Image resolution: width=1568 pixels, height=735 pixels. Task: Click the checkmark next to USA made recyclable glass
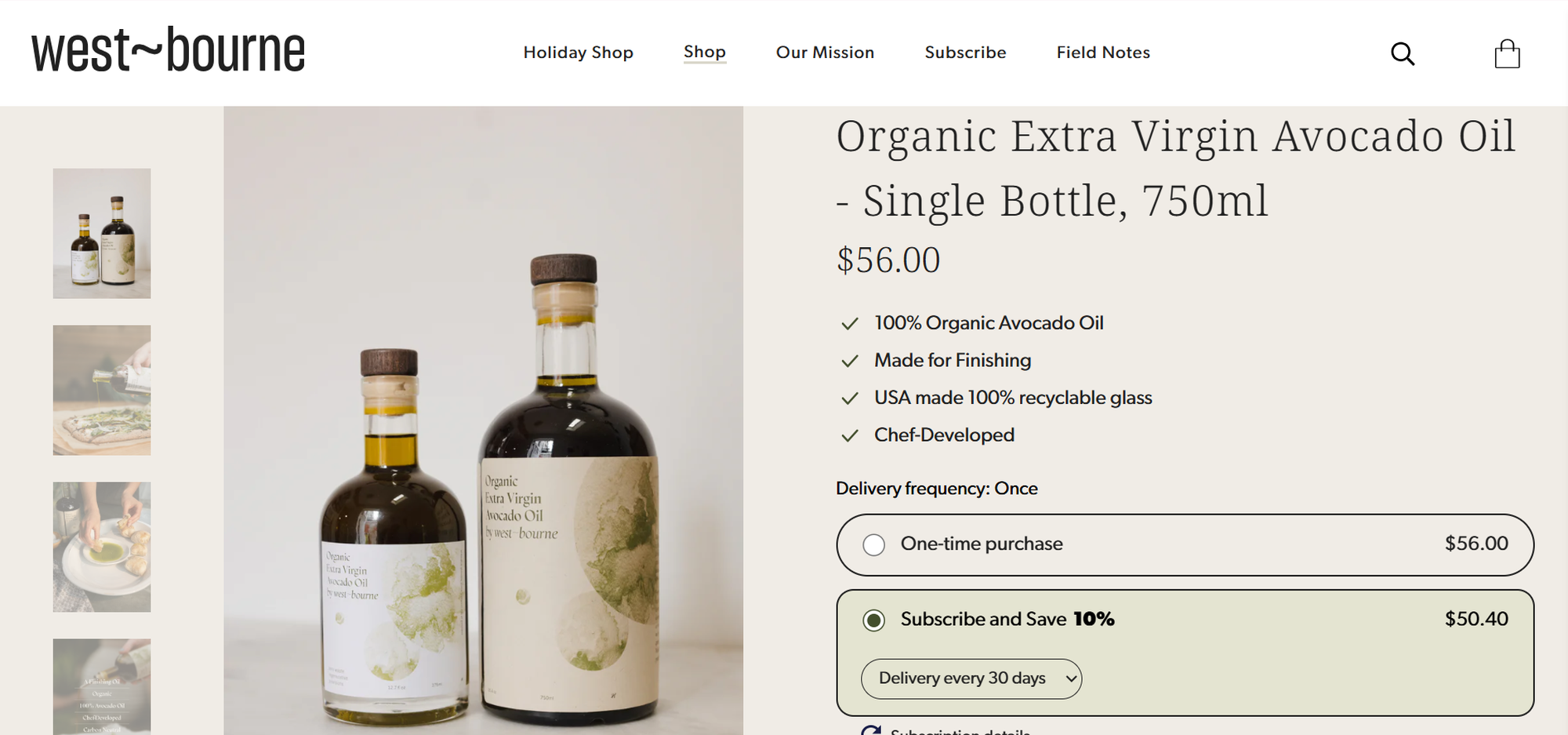click(850, 398)
